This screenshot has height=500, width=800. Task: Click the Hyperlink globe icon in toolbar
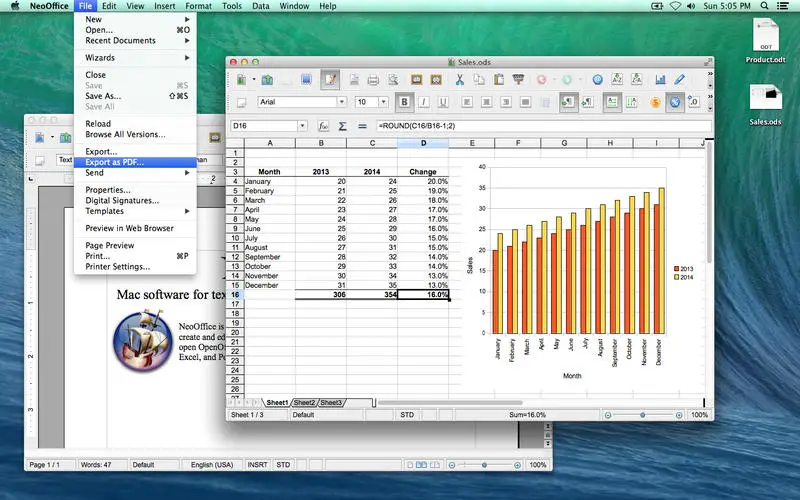click(x=597, y=80)
